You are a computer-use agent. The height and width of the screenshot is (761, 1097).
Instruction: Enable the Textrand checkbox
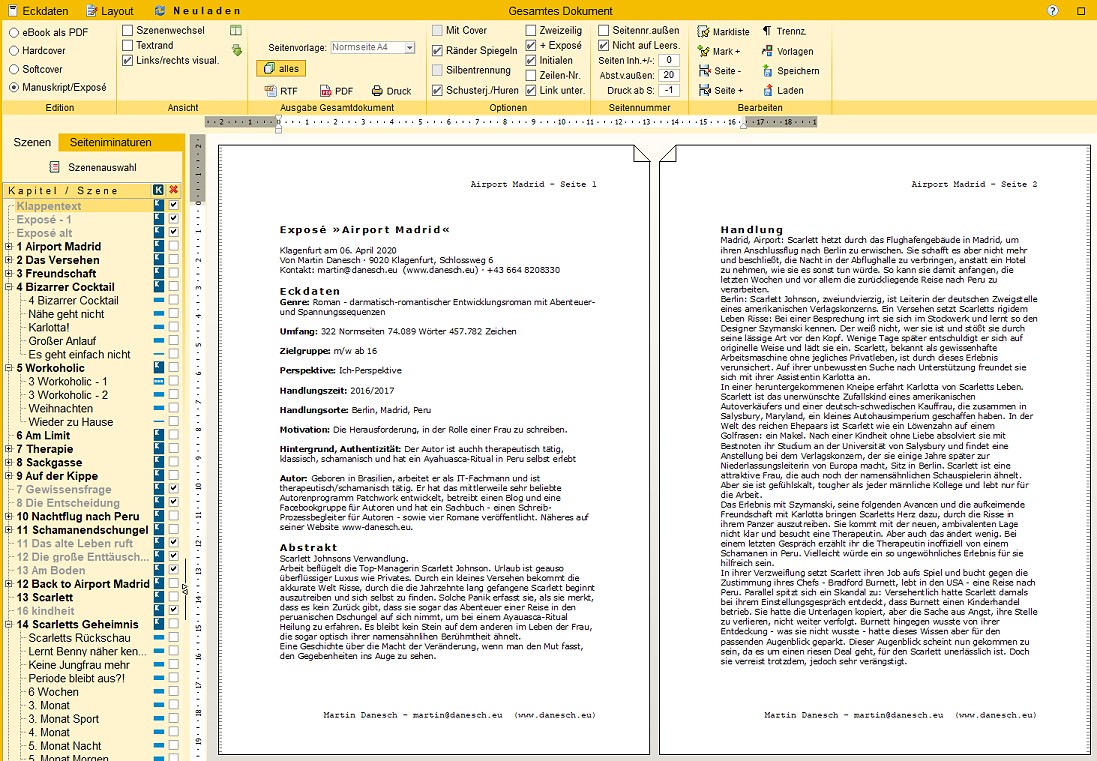127,45
